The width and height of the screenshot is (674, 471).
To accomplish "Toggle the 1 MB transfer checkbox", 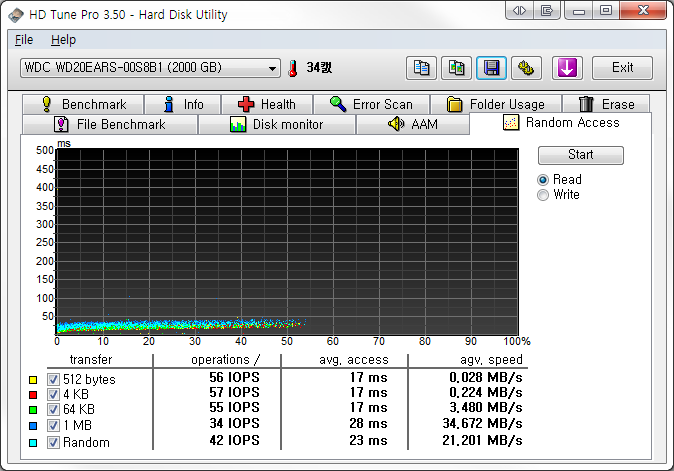I will point(53,425).
